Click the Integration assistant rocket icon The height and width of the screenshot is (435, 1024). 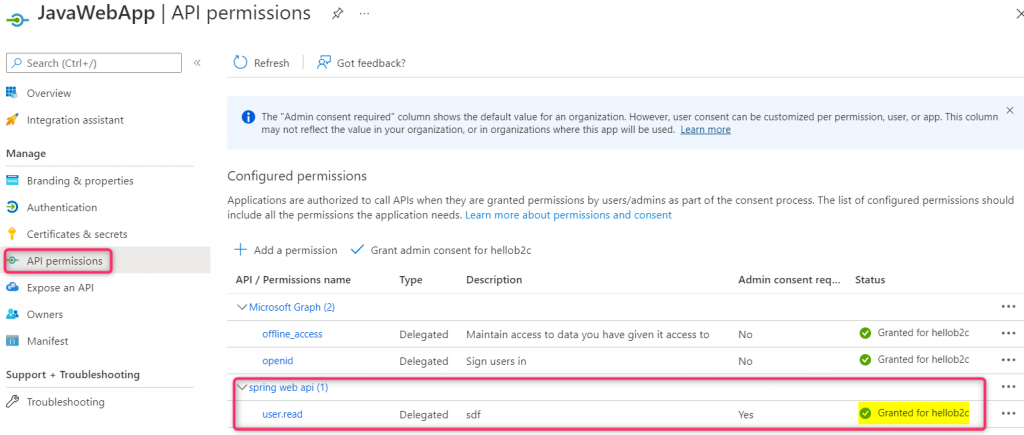tap(12, 120)
